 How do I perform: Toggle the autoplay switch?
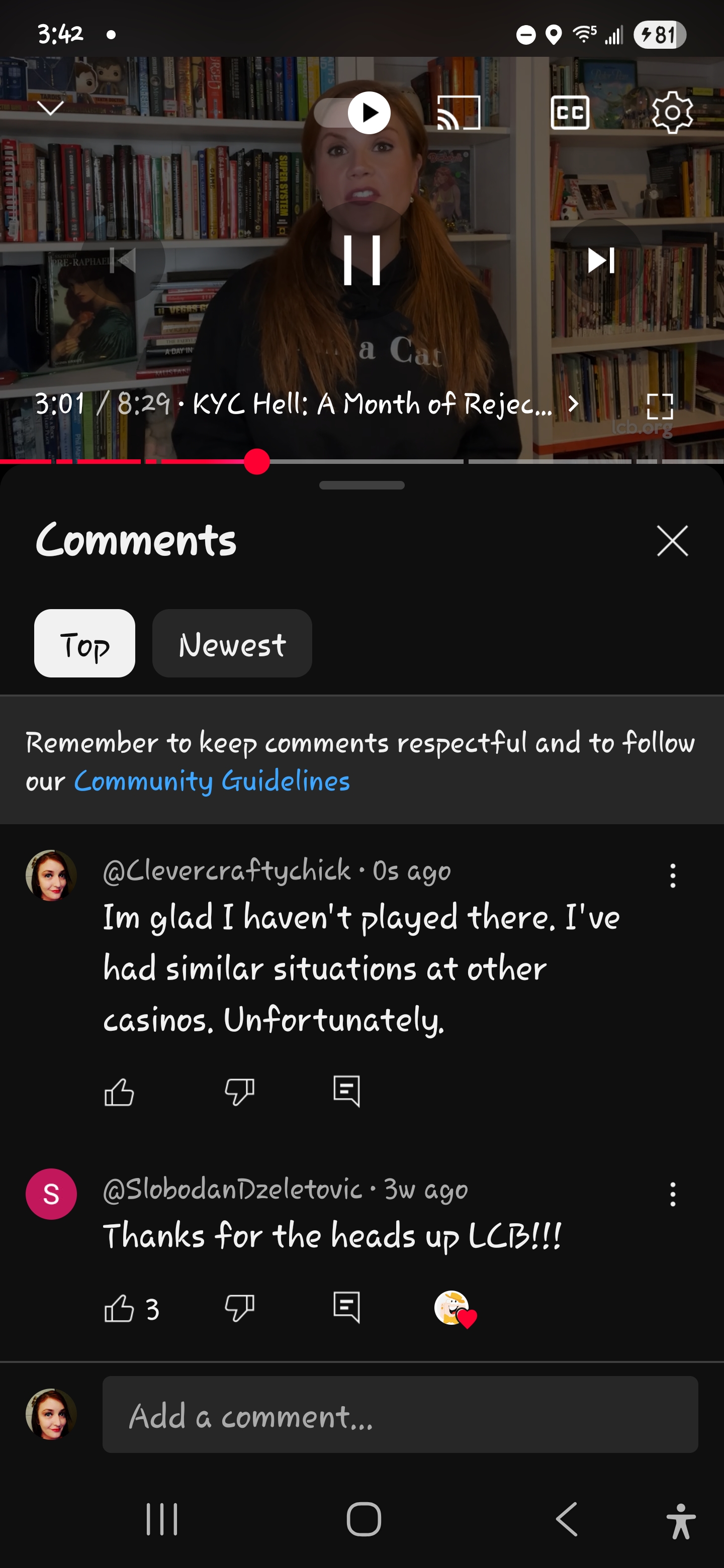[x=354, y=113]
